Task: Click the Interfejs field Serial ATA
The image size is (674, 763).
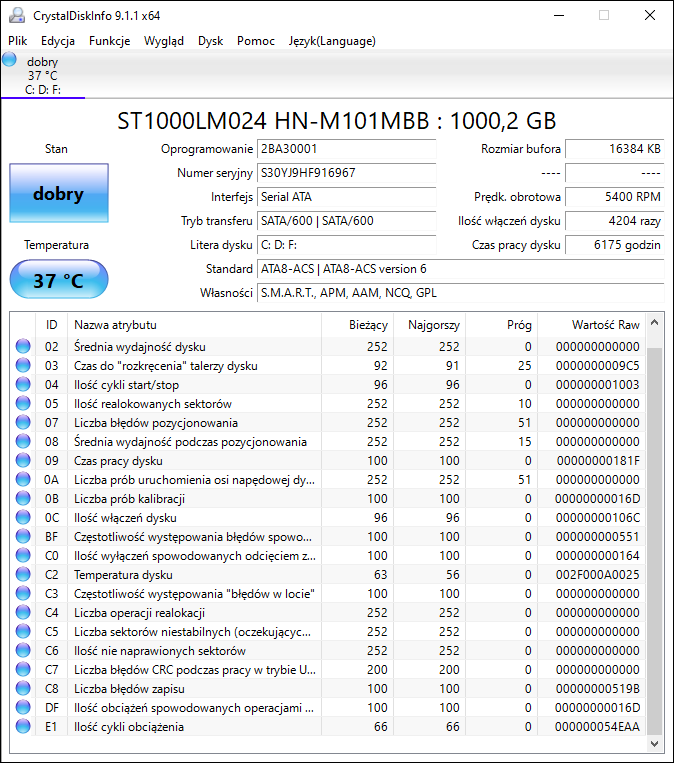Action: [346, 197]
